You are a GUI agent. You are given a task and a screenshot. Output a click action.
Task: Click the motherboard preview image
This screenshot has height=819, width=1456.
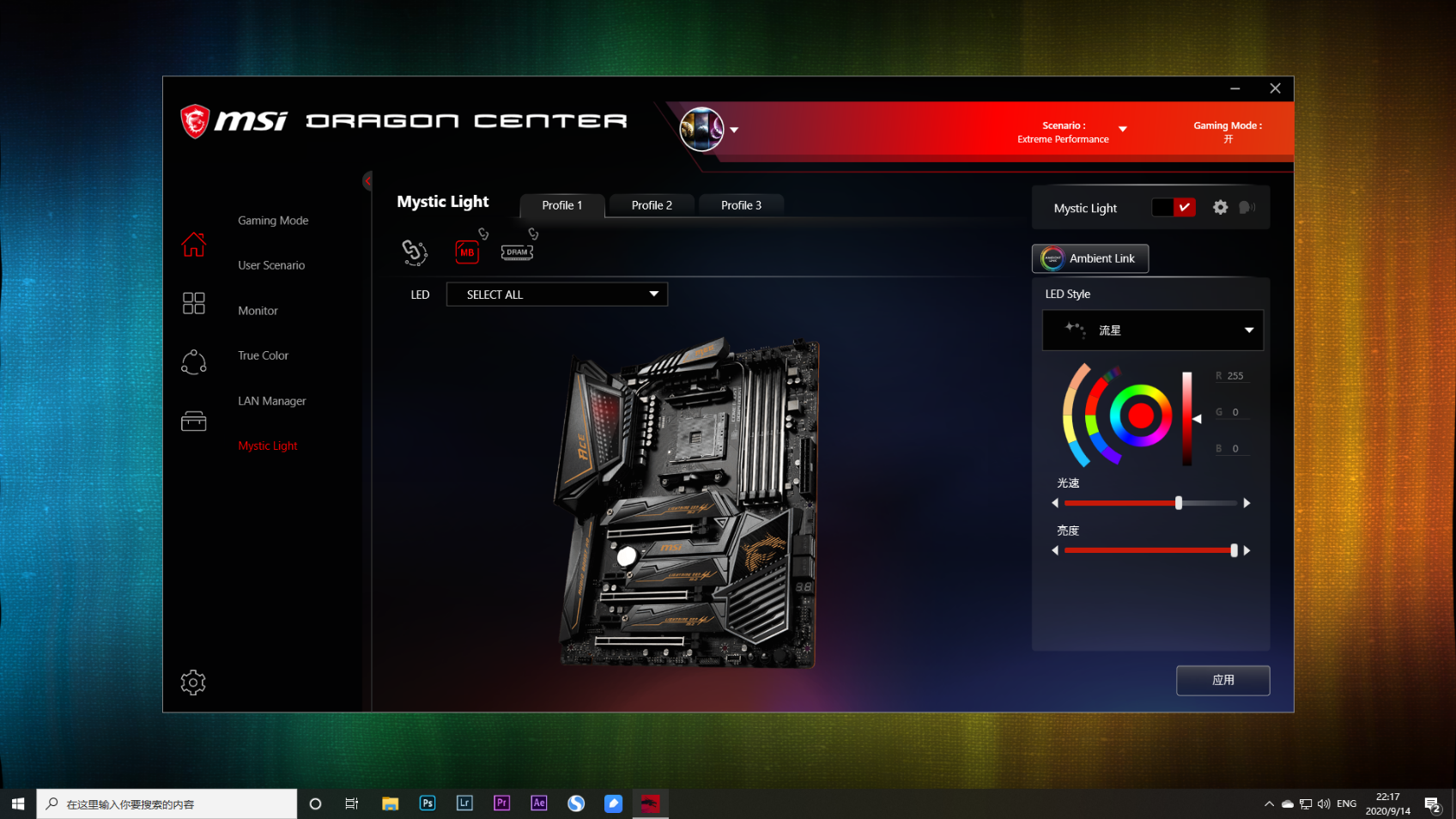pos(687,502)
